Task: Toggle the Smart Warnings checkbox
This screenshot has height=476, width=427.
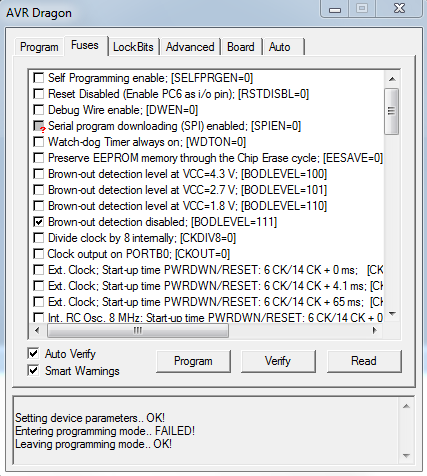Action: click(x=33, y=371)
